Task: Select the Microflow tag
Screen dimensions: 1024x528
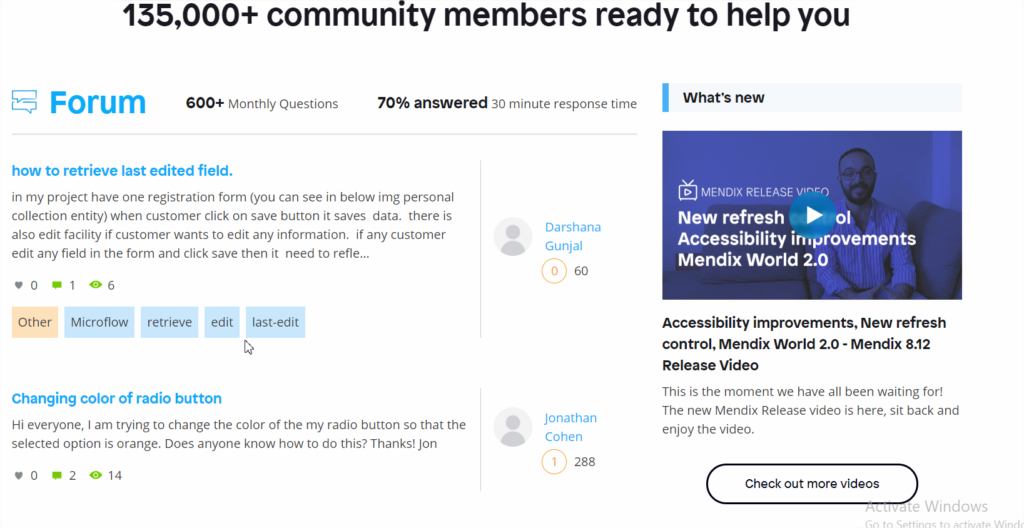Action: point(99,322)
